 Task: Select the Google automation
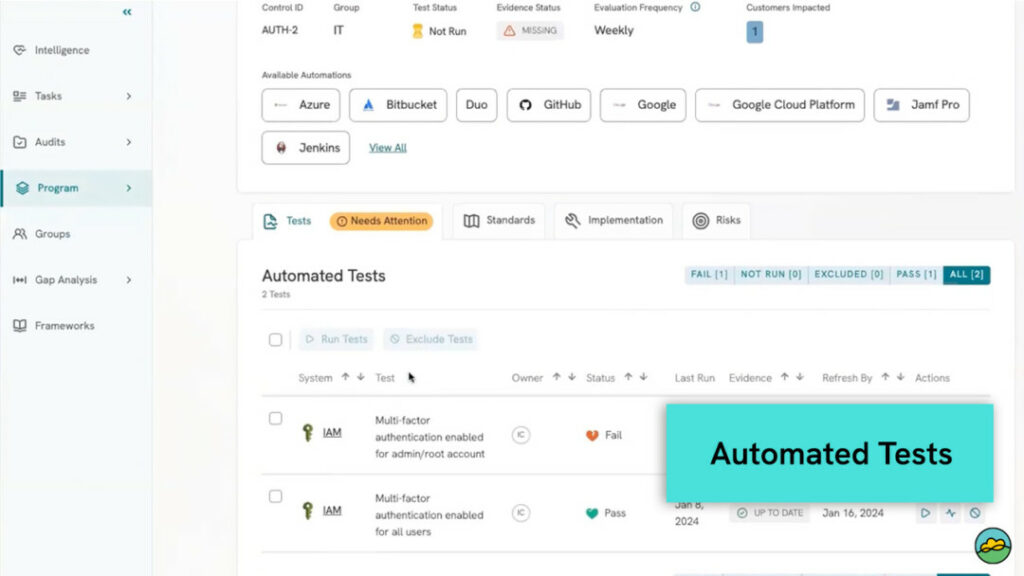click(643, 105)
